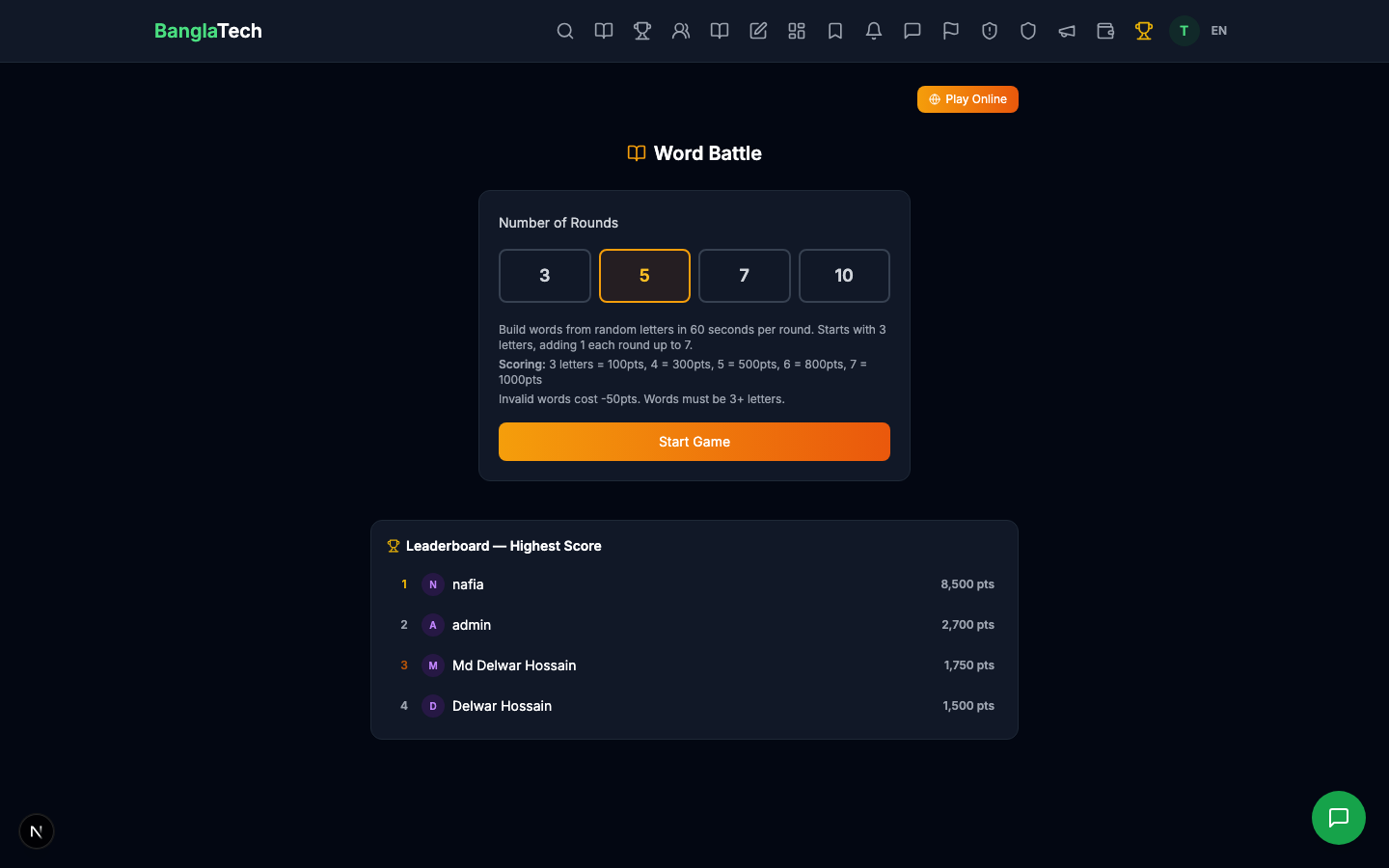The width and height of the screenshot is (1389, 868).
Task: Open the search icon in the navbar
Action: 565,31
